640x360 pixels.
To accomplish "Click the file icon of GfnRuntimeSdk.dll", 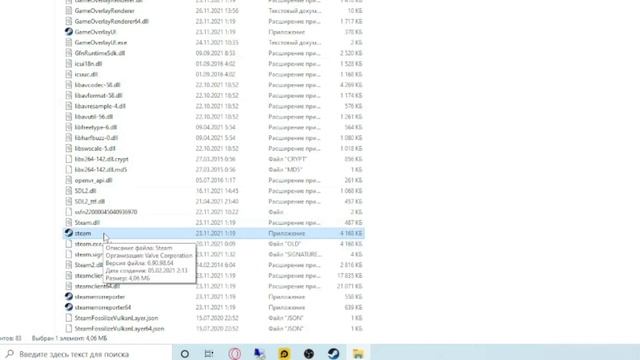I will (x=69, y=53).
